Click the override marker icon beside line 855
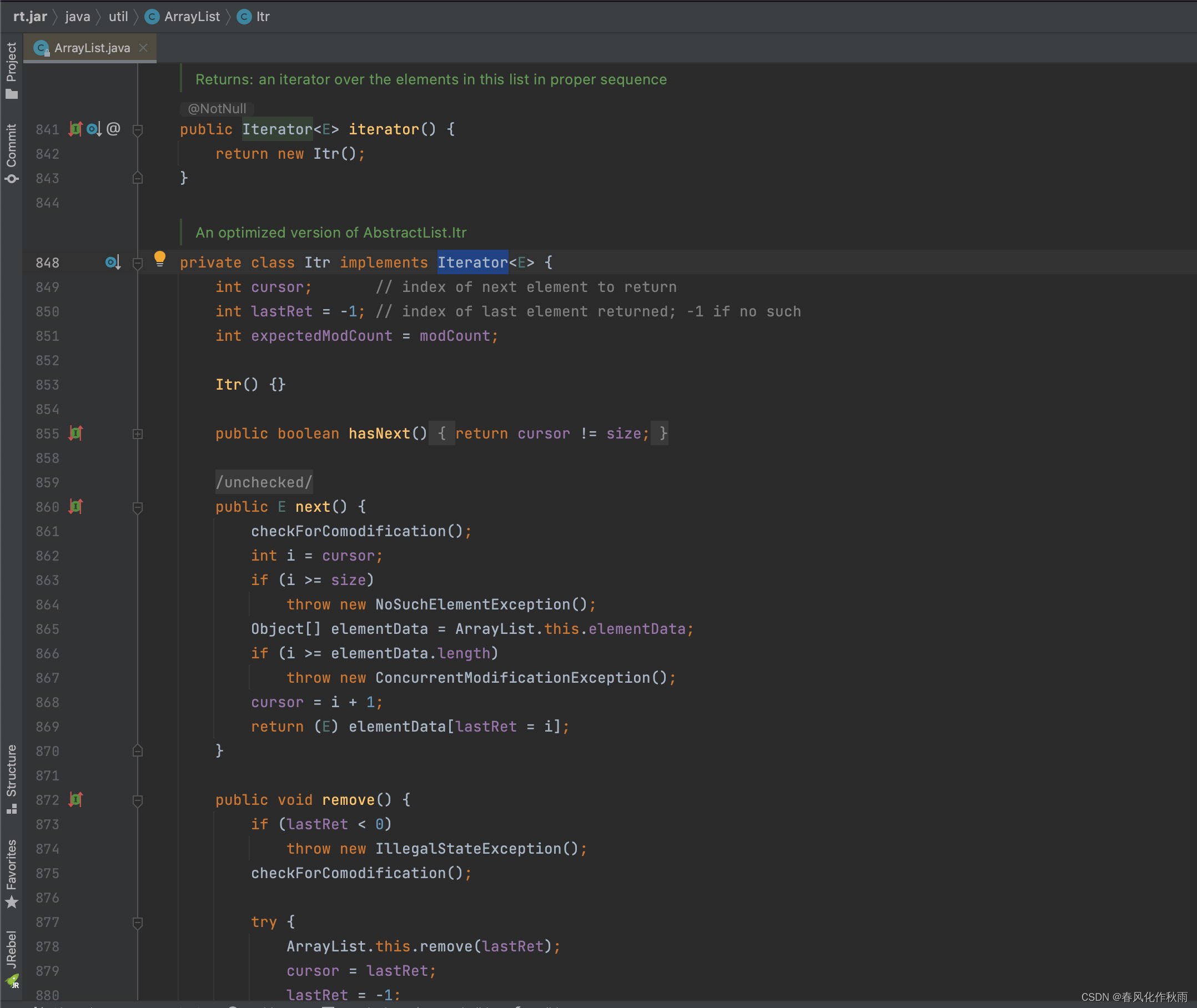Viewport: 1197px width, 1008px height. [75, 434]
